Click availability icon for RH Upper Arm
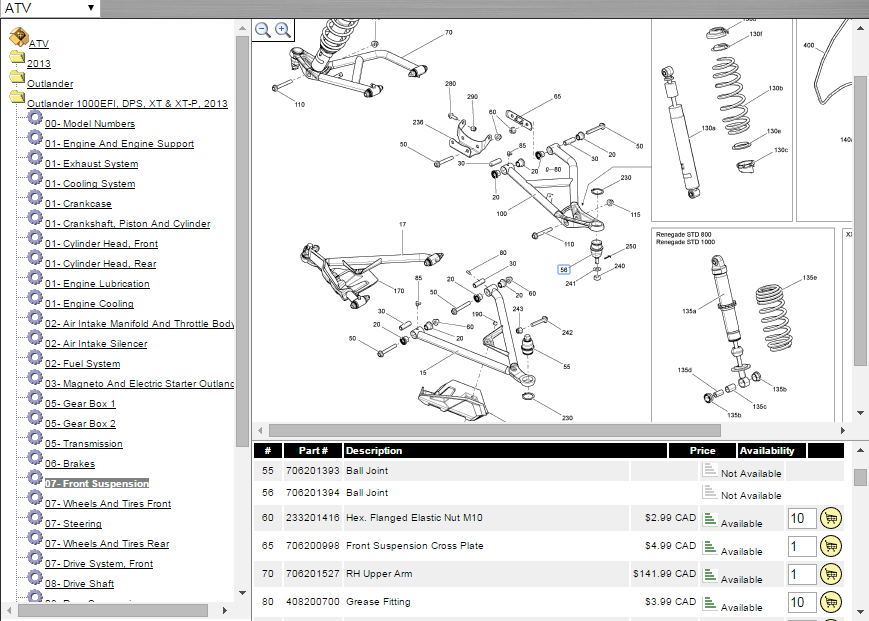This screenshot has height=621, width=869. [710, 576]
